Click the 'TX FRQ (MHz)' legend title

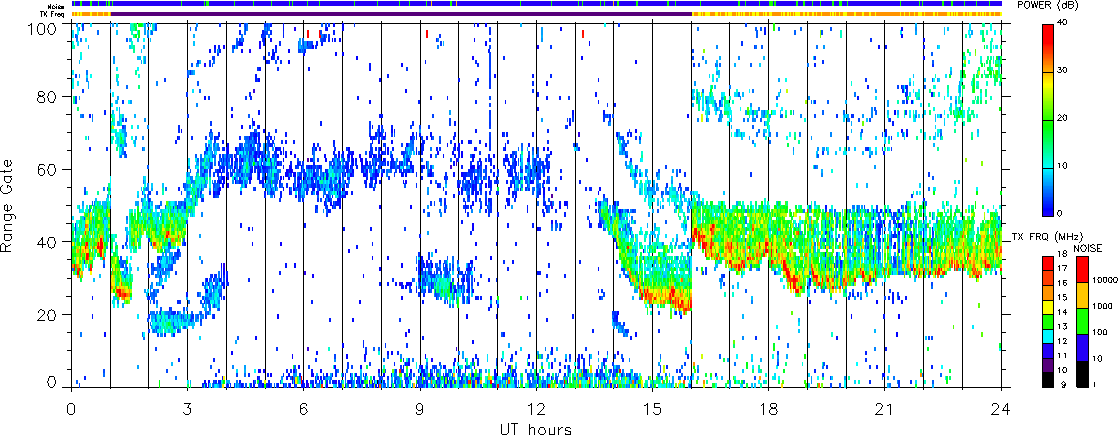pos(1047,237)
